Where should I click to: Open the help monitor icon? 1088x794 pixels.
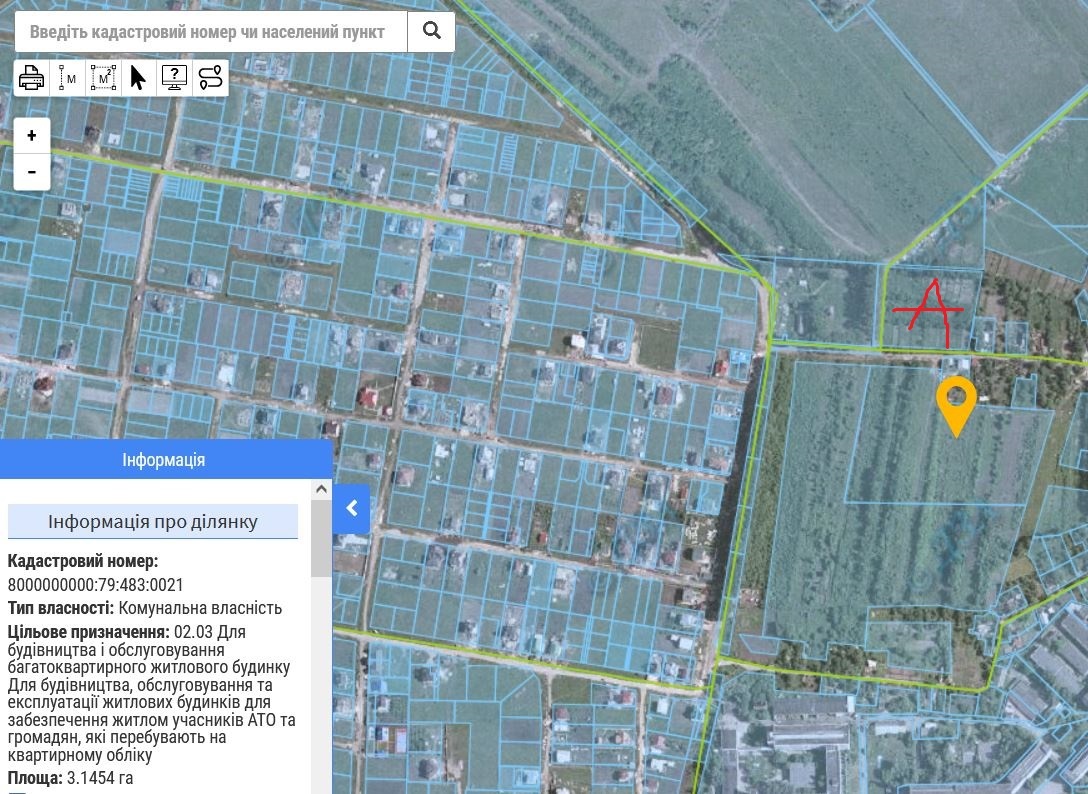click(174, 78)
